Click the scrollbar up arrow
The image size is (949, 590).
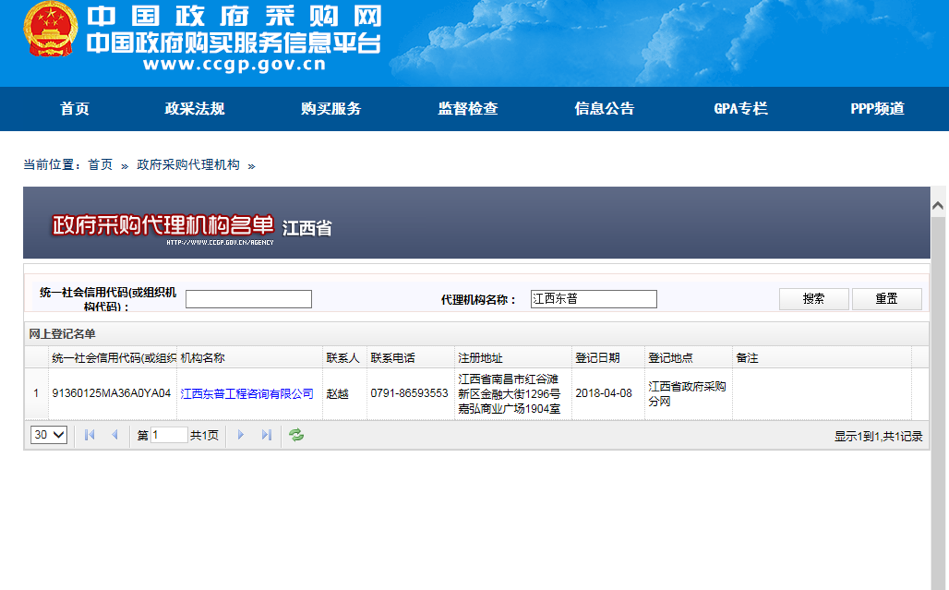pyautogui.click(x=938, y=205)
